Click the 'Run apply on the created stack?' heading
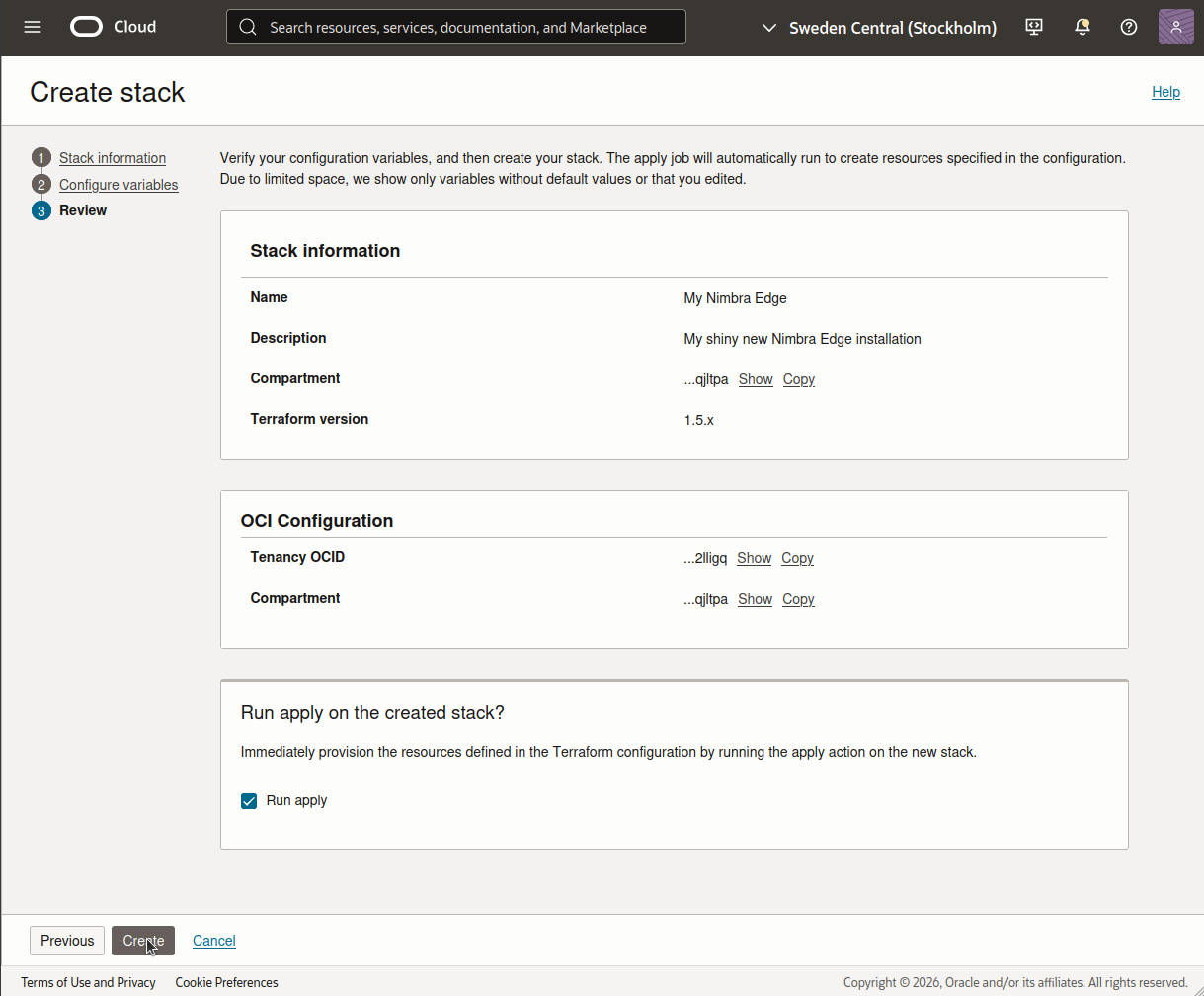 372,713
